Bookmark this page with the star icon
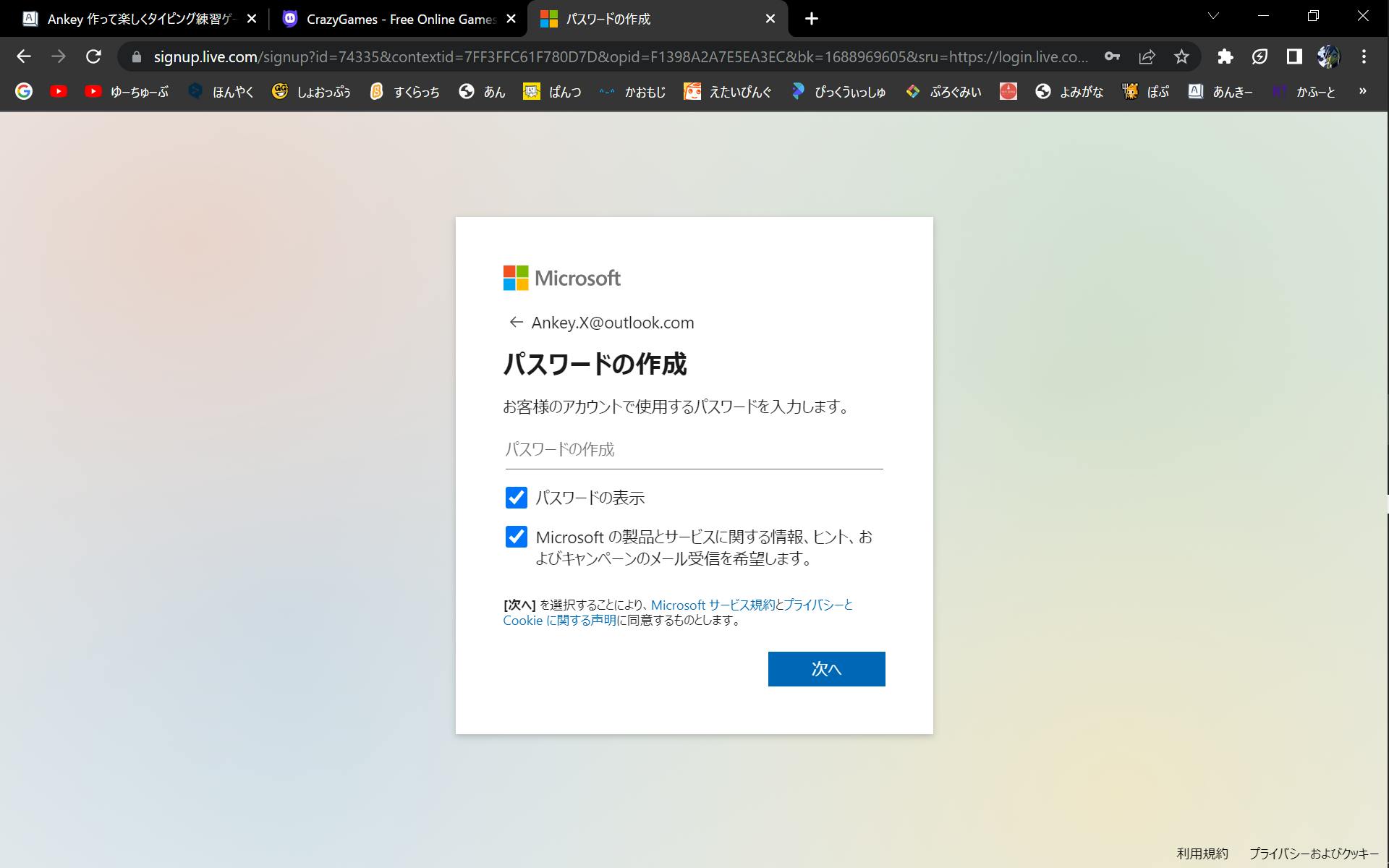 1181,56
